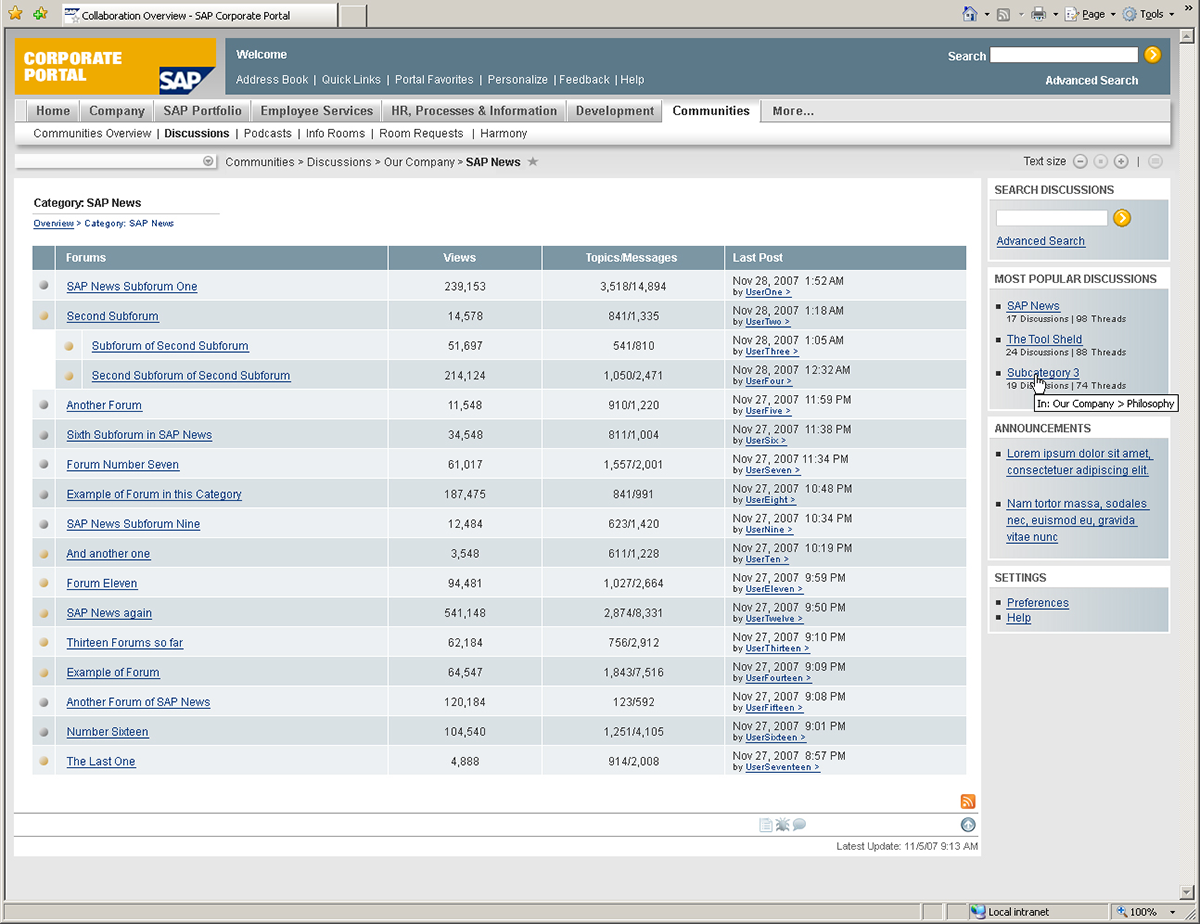Screen dimensions: 1200x924
Task: Open Preferences under Settings
Action: [x=1037, y=603]
